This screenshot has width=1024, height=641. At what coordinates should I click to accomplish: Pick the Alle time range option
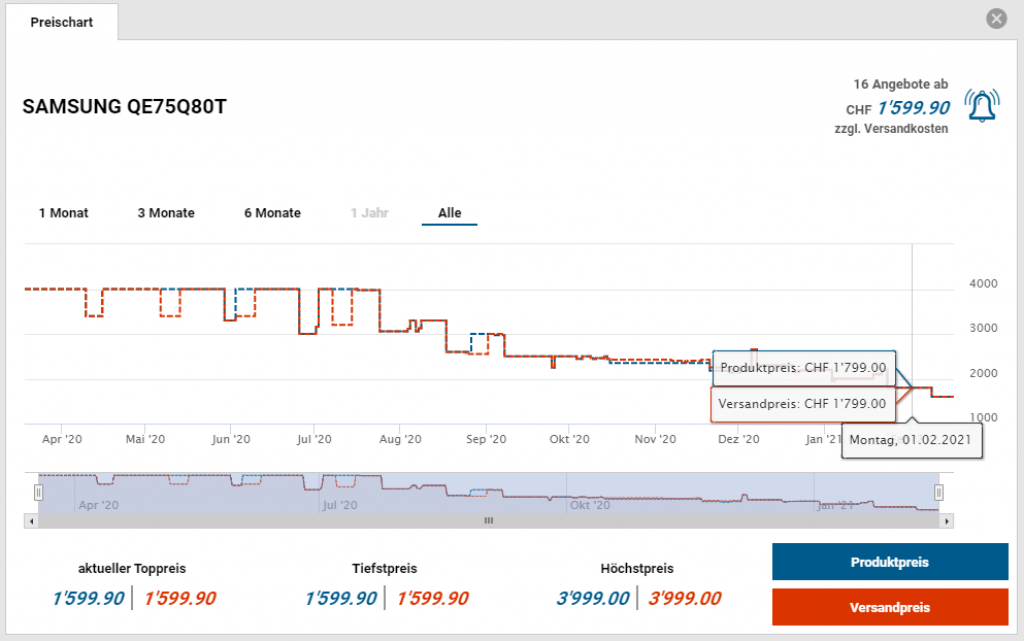tap(449, 213)
